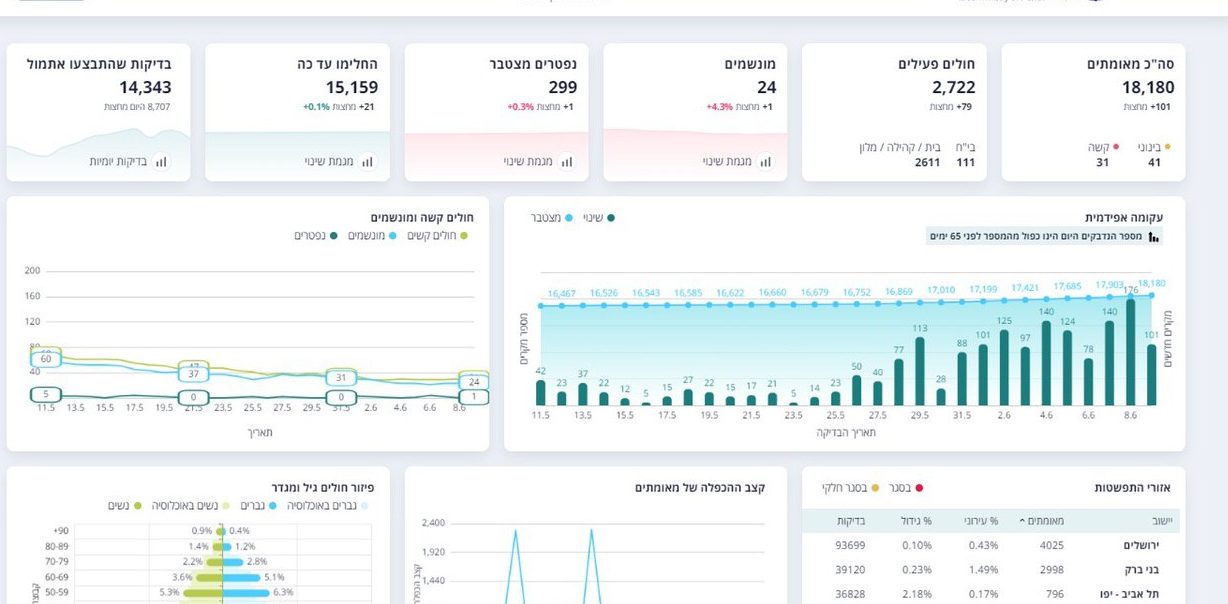Click the 8,707 היום מחצות tests text
Image resolution: width=1228 pixels, height=604 pixels.
137,107
